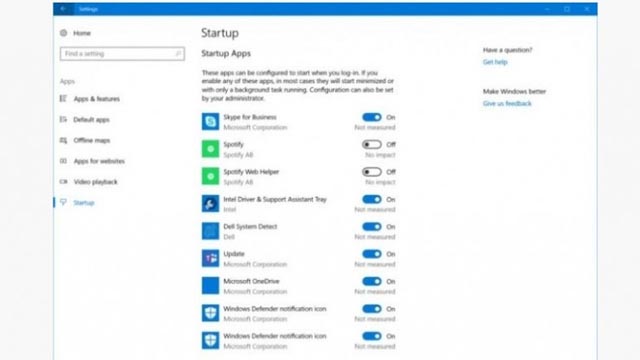Click 'Make Windows better' text
The image size is (640, 360).
tap(514, 91)
